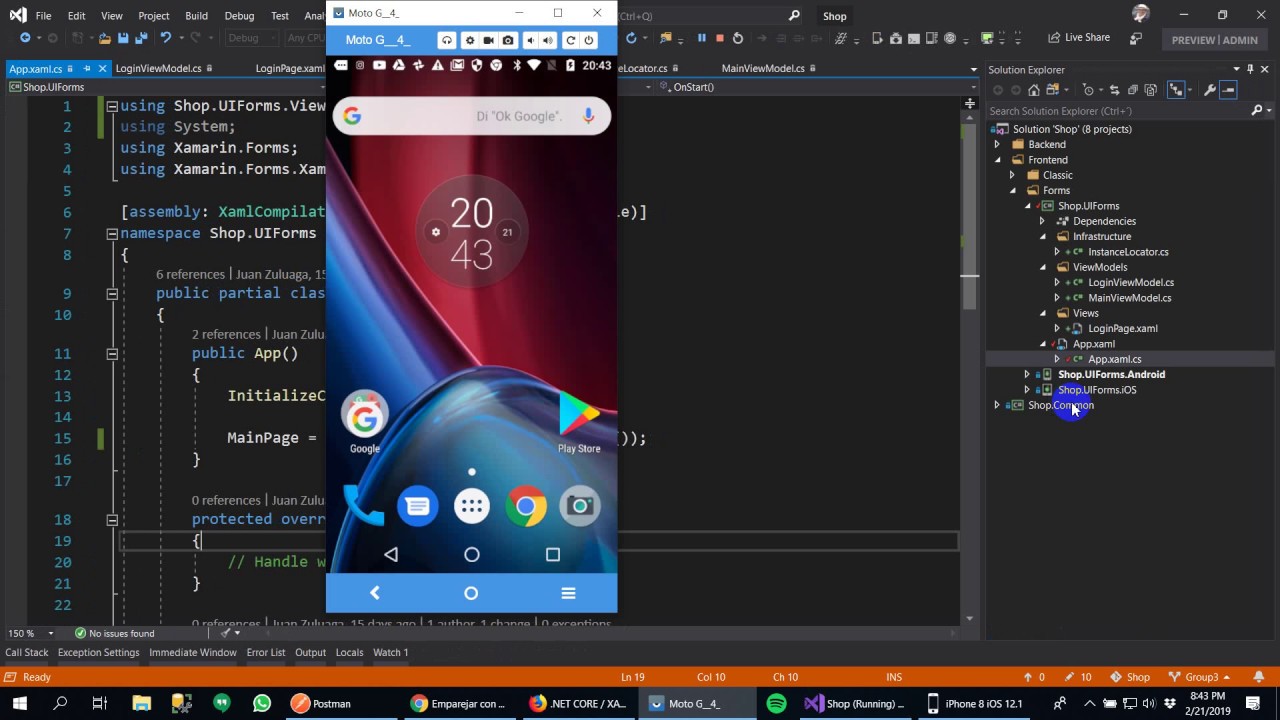
Task: Expand Classic folder in Solution Explorer
Action: click(x=1012, y=175)
